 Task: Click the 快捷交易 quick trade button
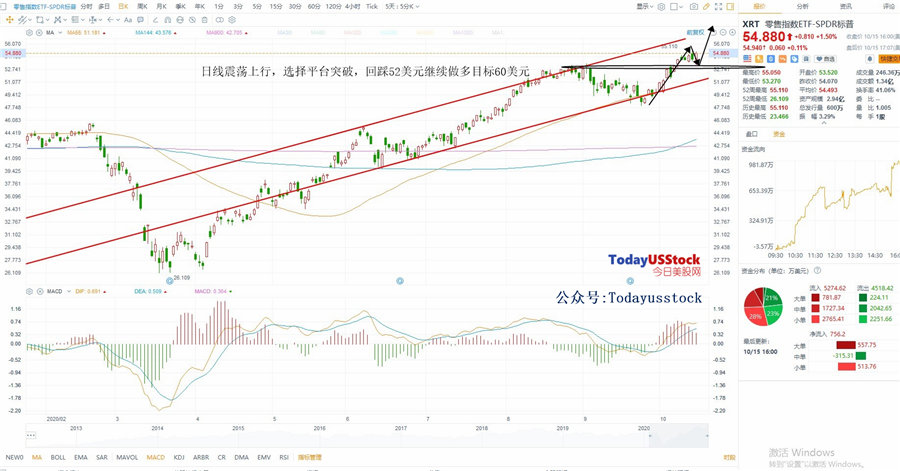889,59
